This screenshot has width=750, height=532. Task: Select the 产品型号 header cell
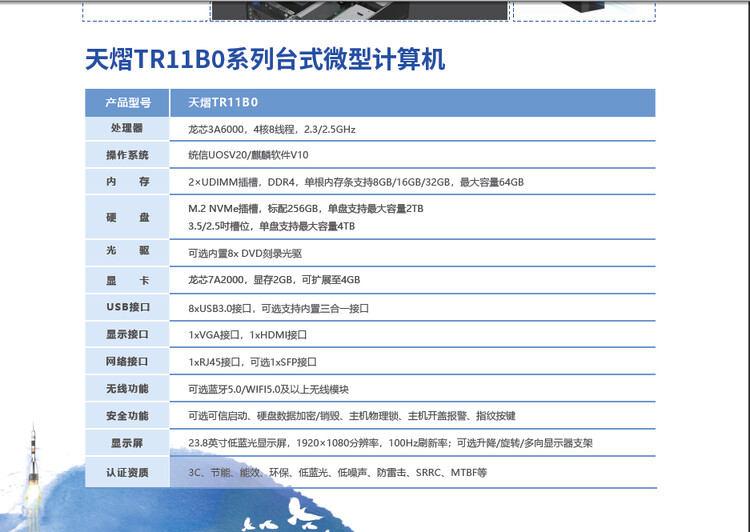(128, 102)
